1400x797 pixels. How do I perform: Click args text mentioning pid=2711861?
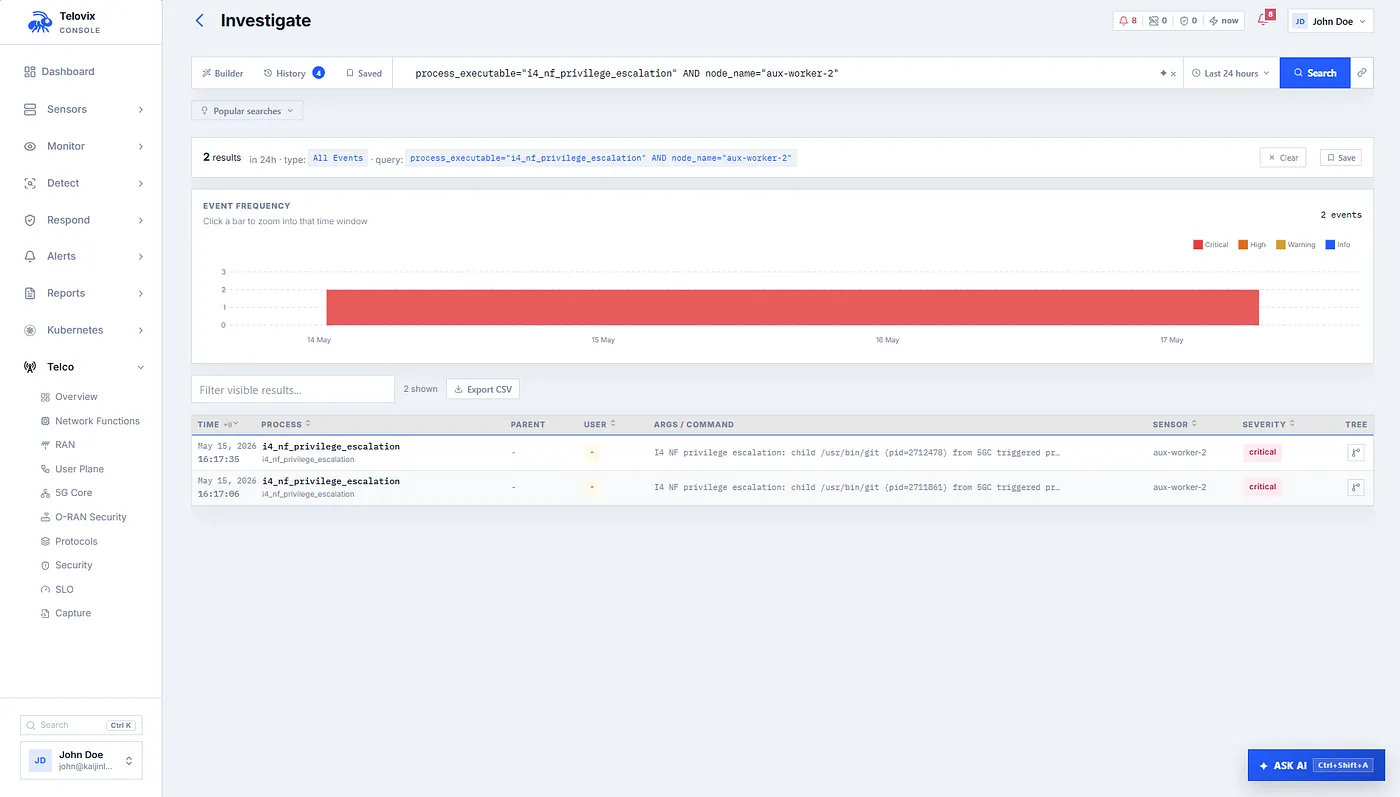coord(857,487)
